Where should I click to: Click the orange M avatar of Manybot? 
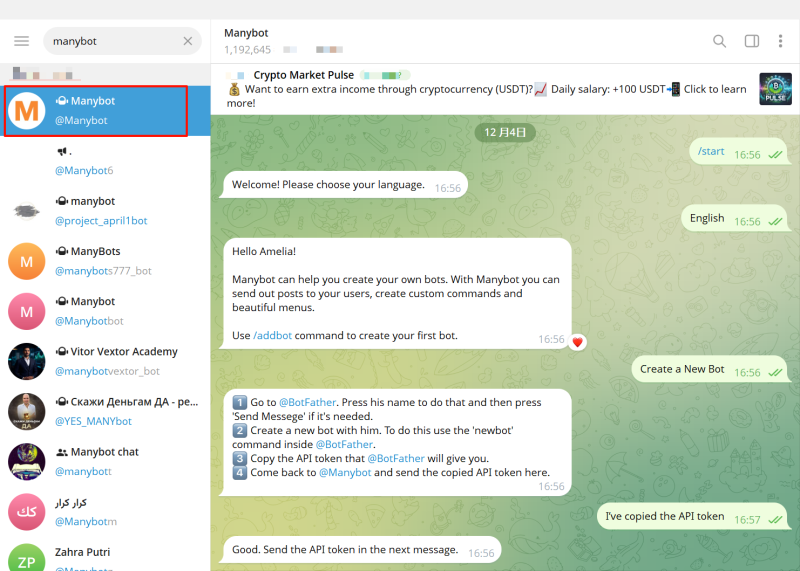click(x=27, y=111)
